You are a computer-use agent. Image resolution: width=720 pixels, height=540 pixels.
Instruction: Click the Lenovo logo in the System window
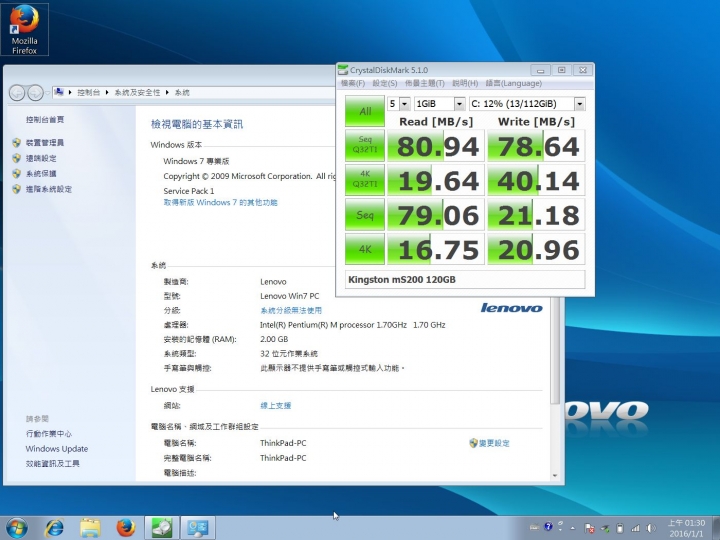click(x=512, y=308)
